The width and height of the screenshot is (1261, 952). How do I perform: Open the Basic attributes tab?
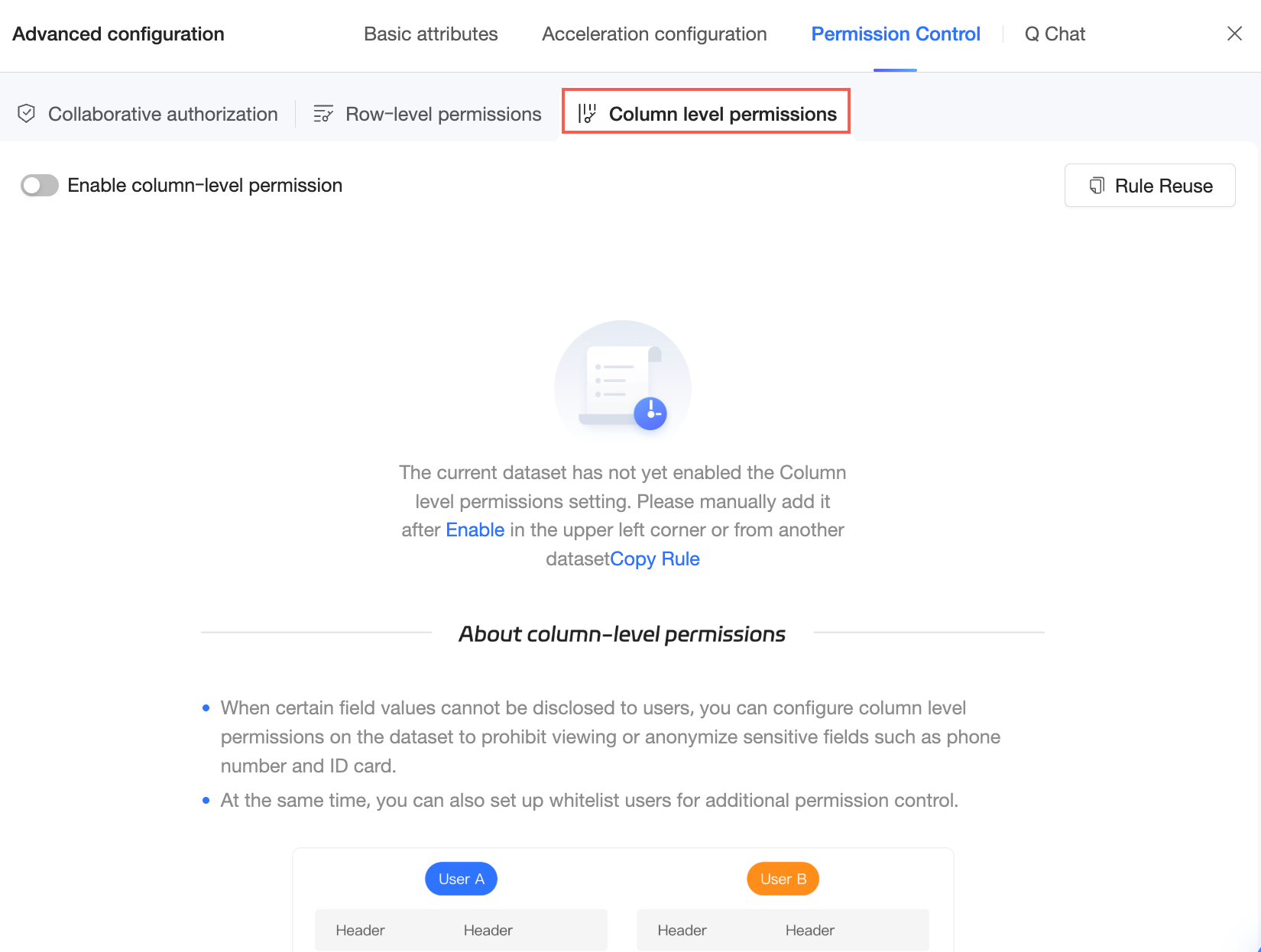pyautogui.click(x=430, y=34)
